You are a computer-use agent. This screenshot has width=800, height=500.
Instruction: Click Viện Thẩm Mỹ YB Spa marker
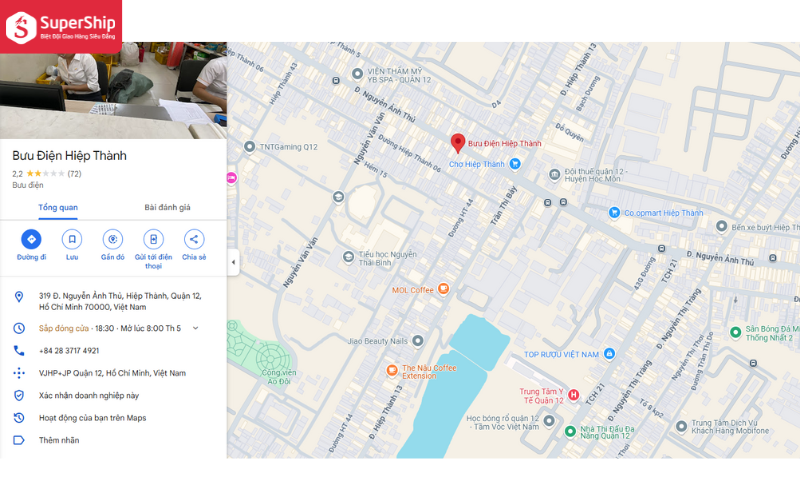(358, 74)
